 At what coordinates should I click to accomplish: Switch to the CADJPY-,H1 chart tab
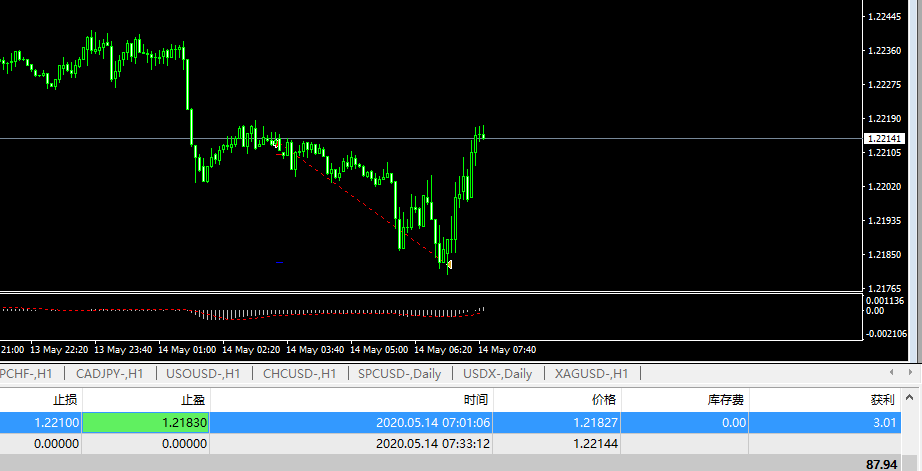[110, 373]
